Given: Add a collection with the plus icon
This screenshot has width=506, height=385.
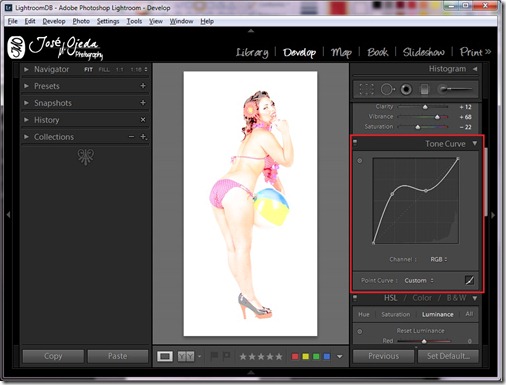Looking at the screenshot, I should point(143,137).
